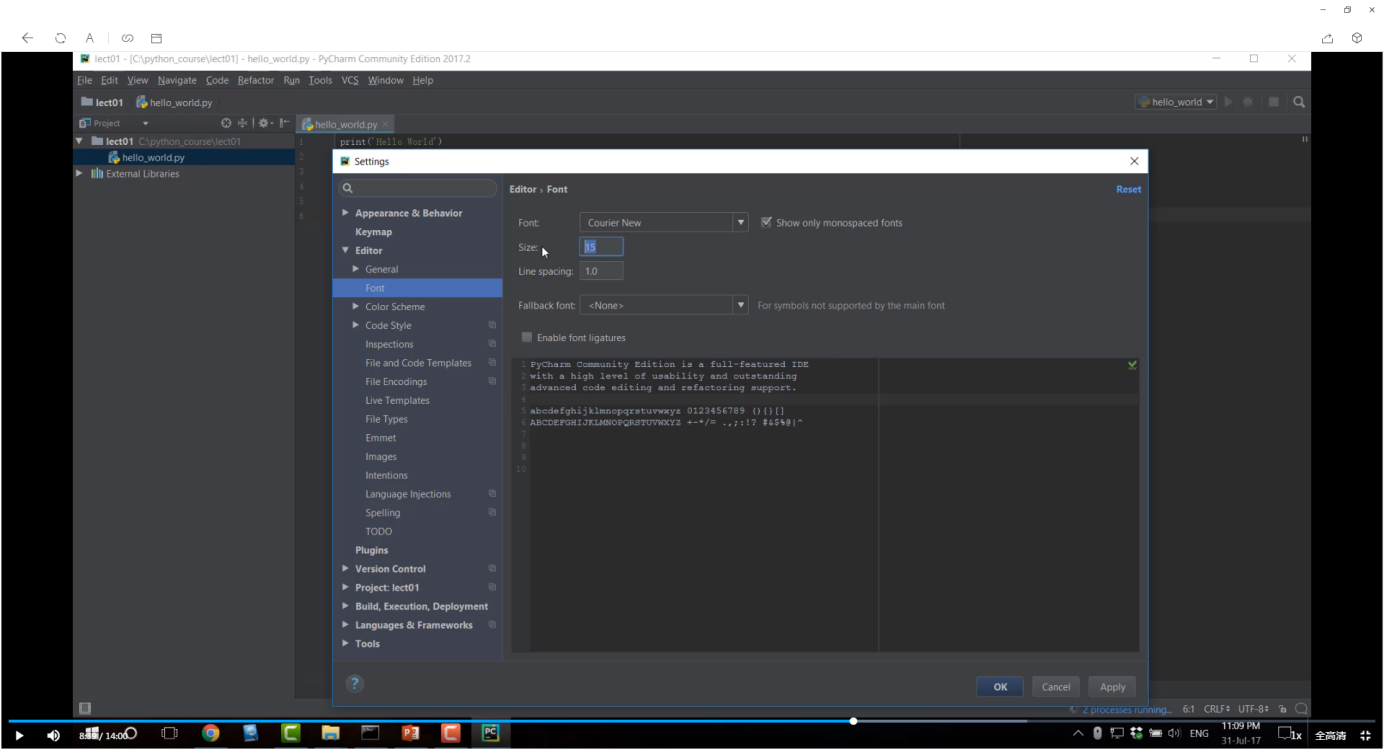Expand Color Scheme settings
Viewport: 1384px width, 750px height.
[x=356, y=306]
